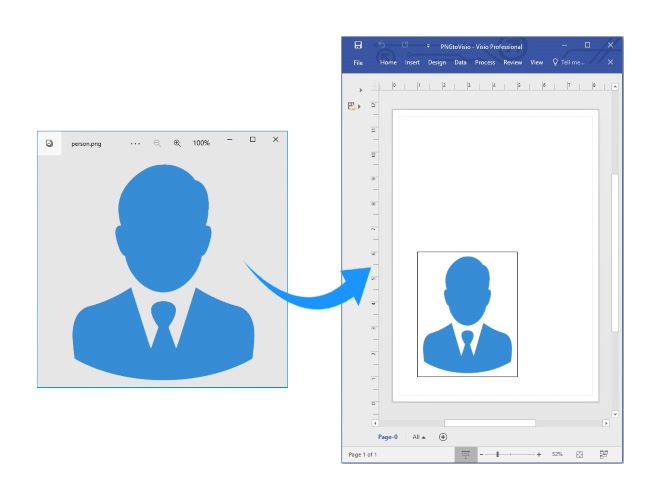This screenshot has width=657, height=500.
Task: Open the File menu
Action: pyautogui.click(x=358, y=62)
